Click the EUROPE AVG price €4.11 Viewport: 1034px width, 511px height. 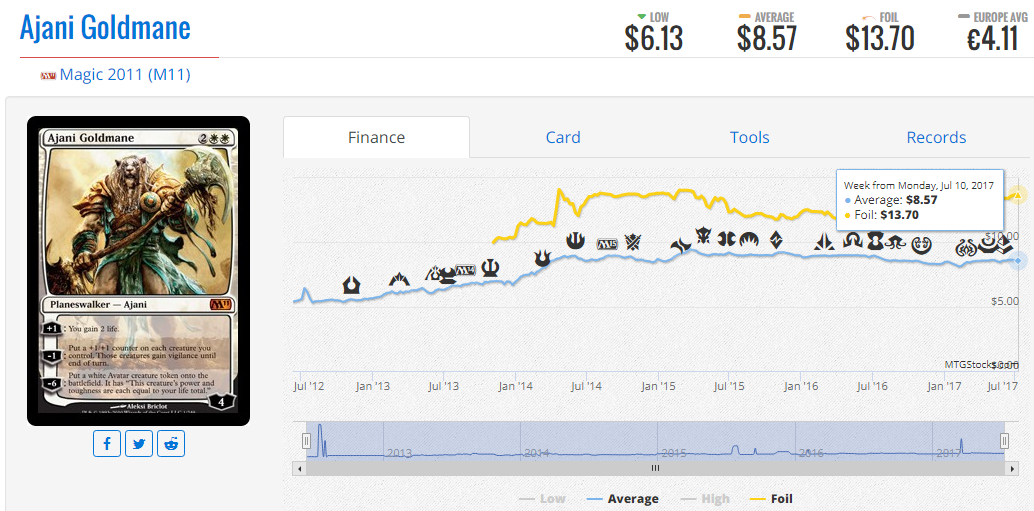[x=993, y=40]
